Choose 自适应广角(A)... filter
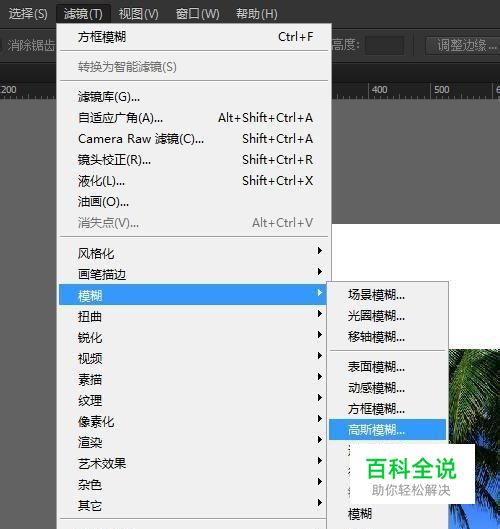 (x=194, y=118)
